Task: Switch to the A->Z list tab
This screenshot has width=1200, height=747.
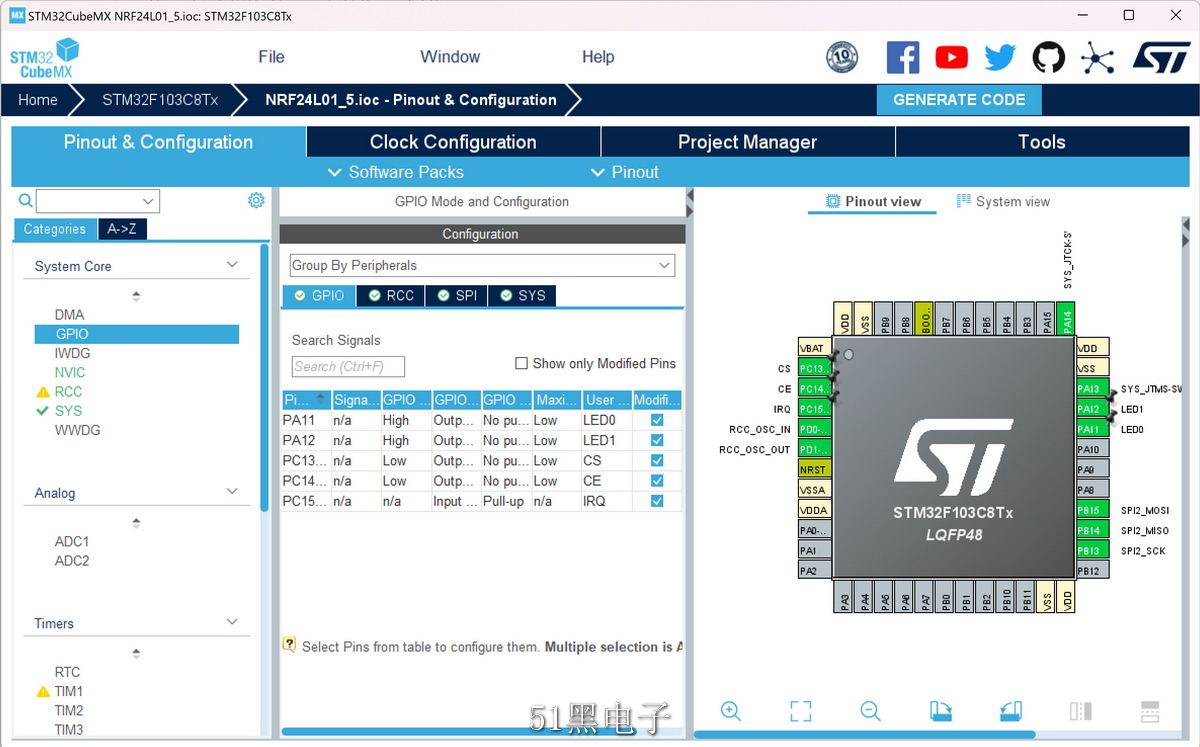Action: click(122, 229)
